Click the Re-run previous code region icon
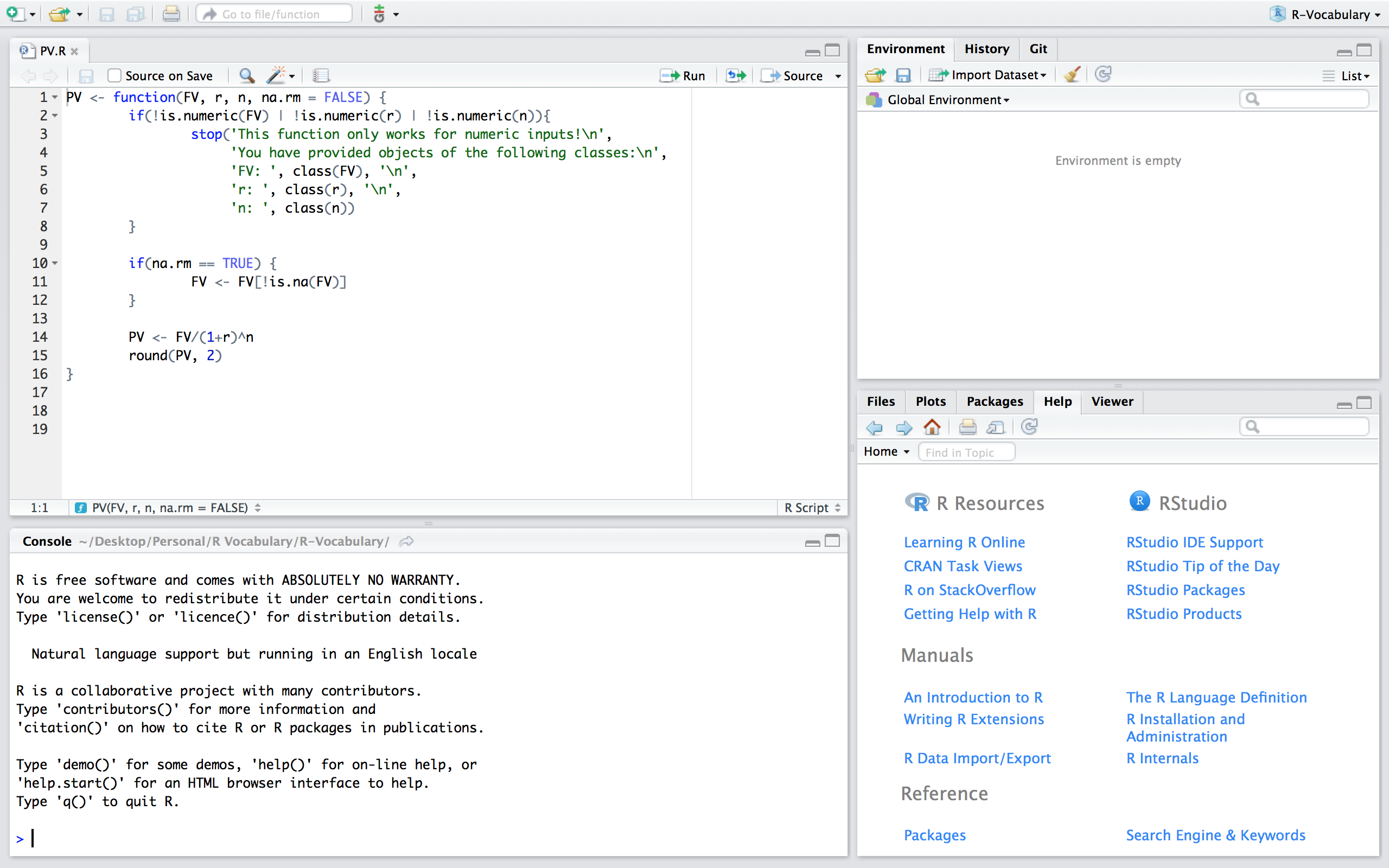Screen dimensions: 1389x868 (736, 76)
